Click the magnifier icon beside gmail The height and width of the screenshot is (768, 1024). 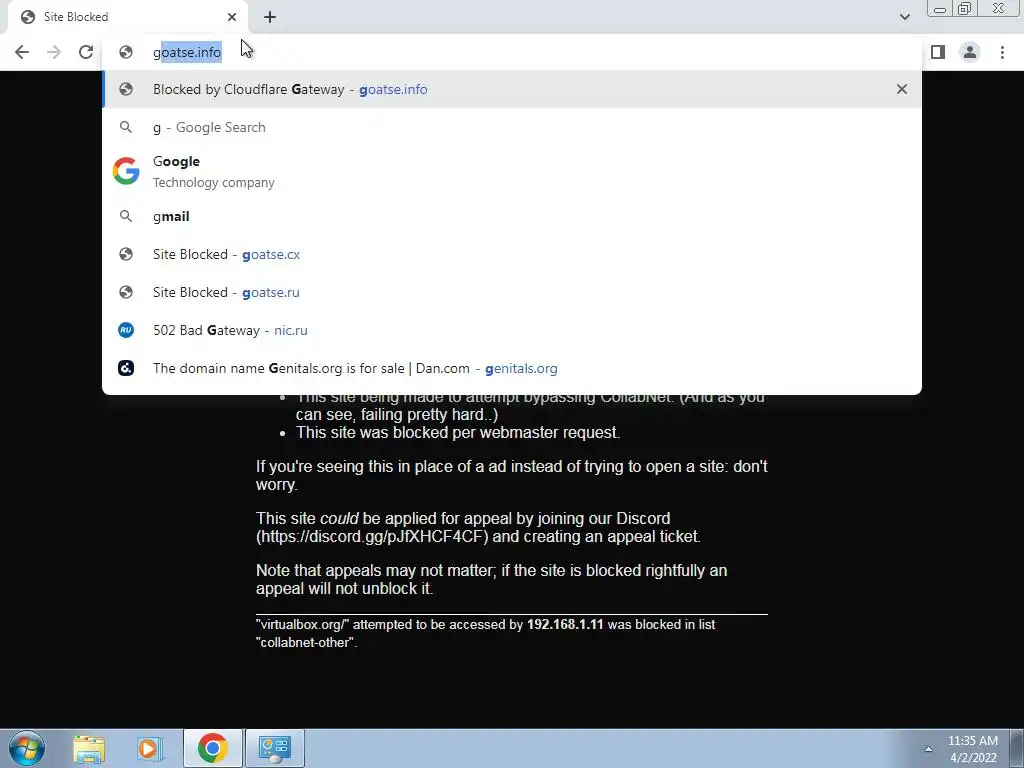pyautogui.click(x=126, y=216)
